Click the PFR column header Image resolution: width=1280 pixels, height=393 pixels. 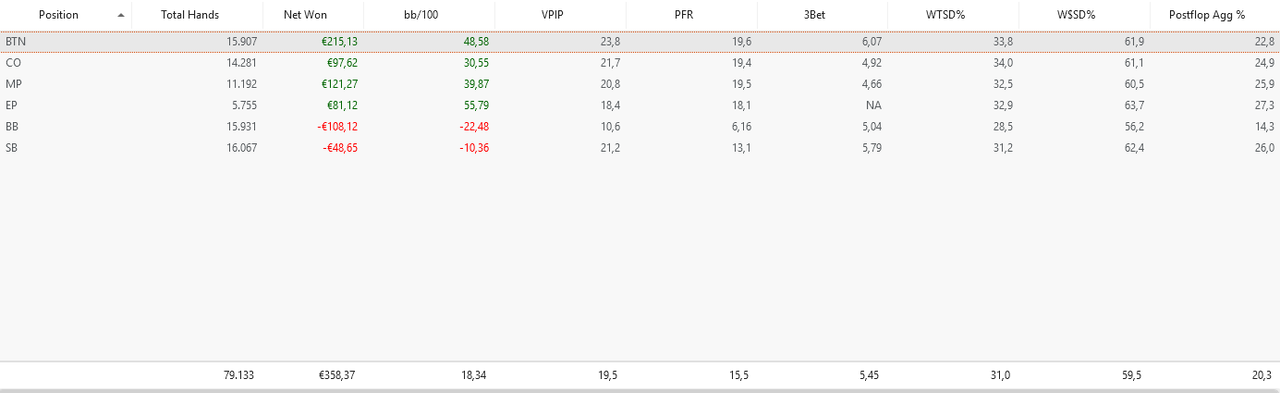coord(684,15)
